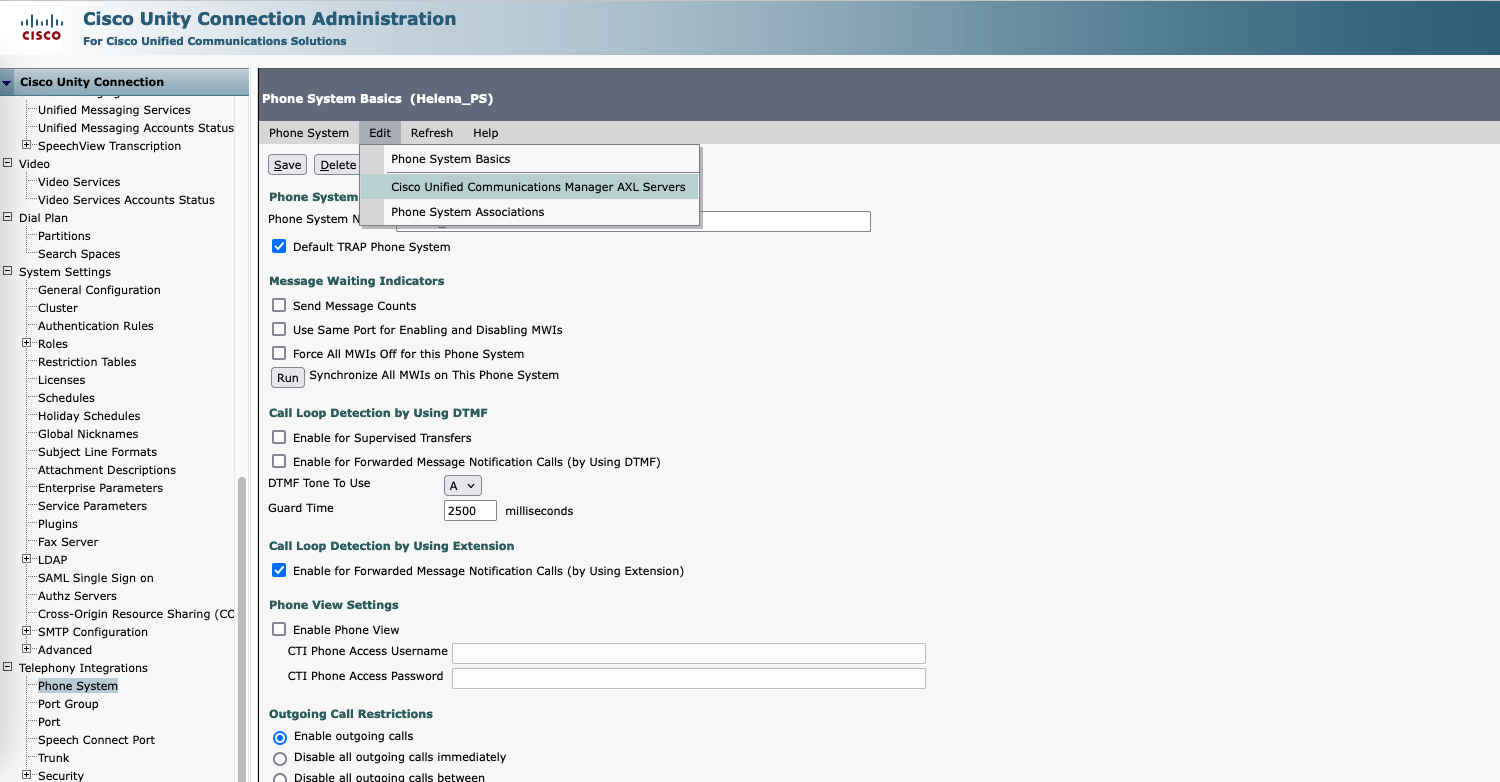
Task: Click the Save button
Action: (287, 165)
